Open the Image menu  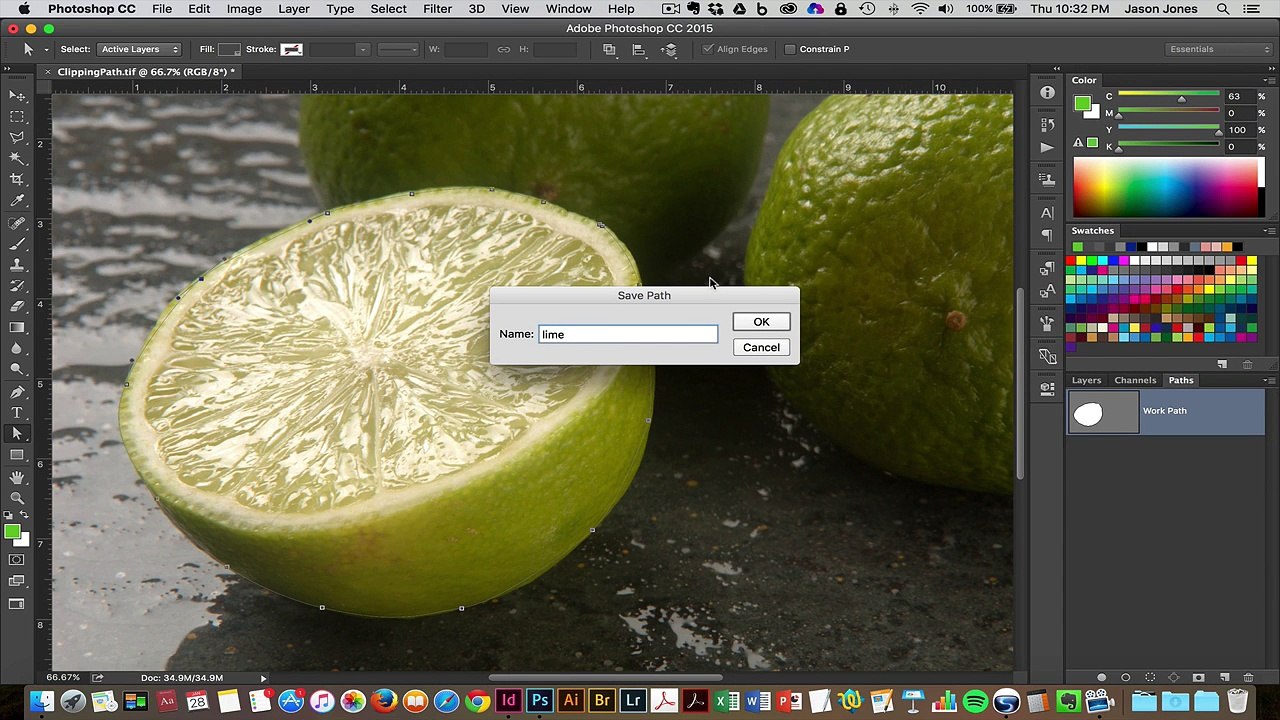tap(244, 9)
